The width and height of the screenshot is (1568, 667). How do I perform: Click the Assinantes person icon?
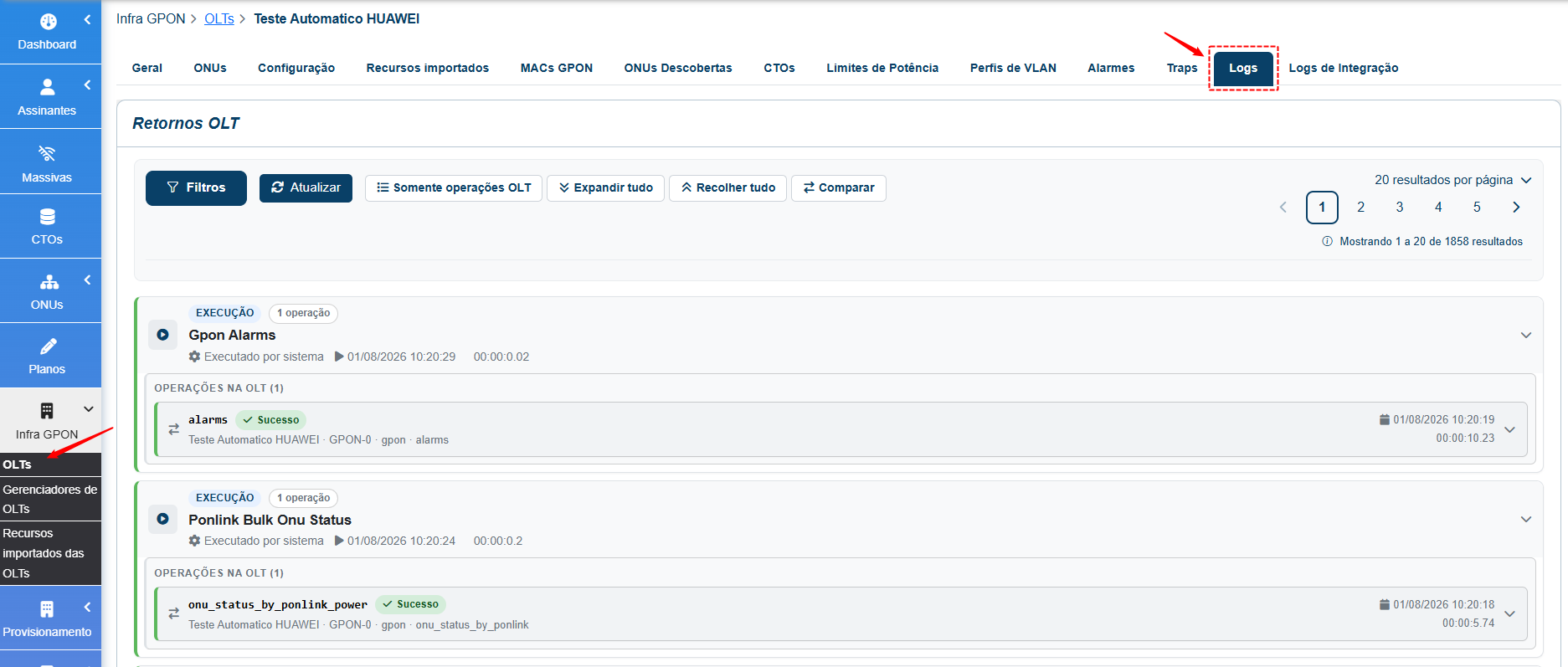[48, 86]
